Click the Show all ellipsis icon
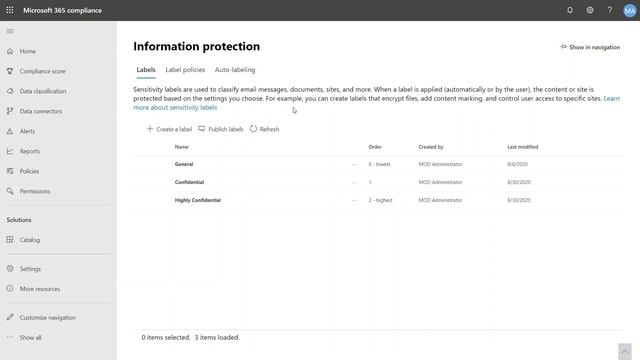The height and width of the screenshot is (360, 640). tap(10, 337)
